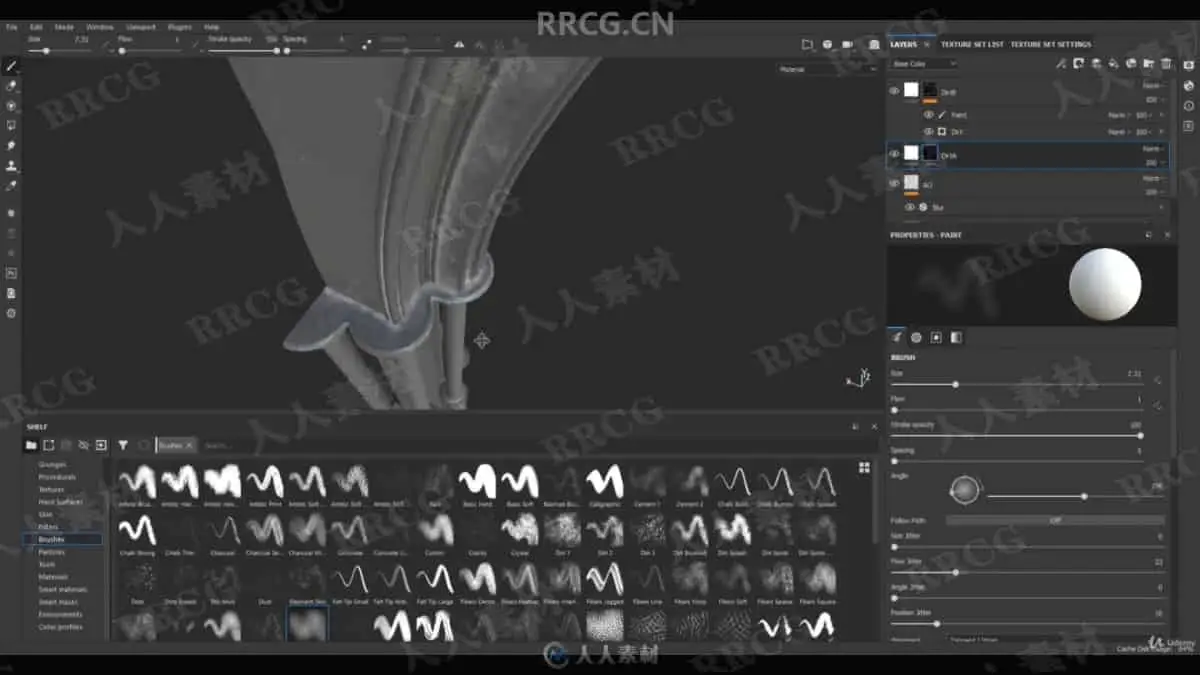The width and height of the screenshot is (1200, 675).
Task: Open Paint effect blend mode dropdown
Action: click(x=1118, y=115)
